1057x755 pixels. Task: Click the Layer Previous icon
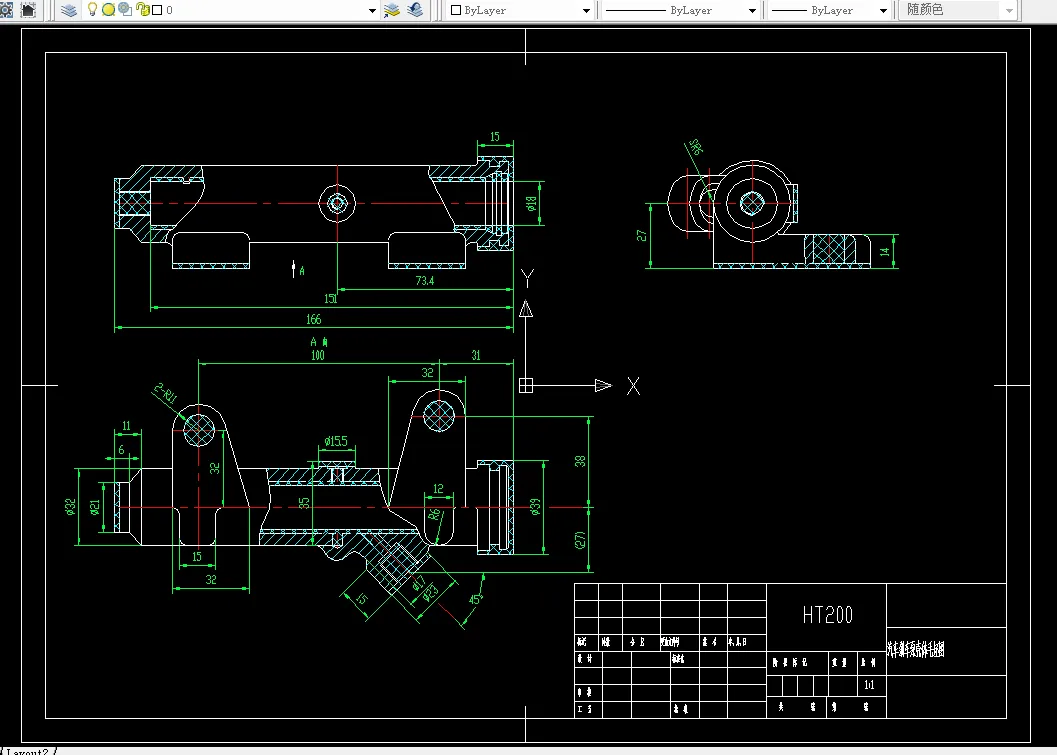coord(415,9)
